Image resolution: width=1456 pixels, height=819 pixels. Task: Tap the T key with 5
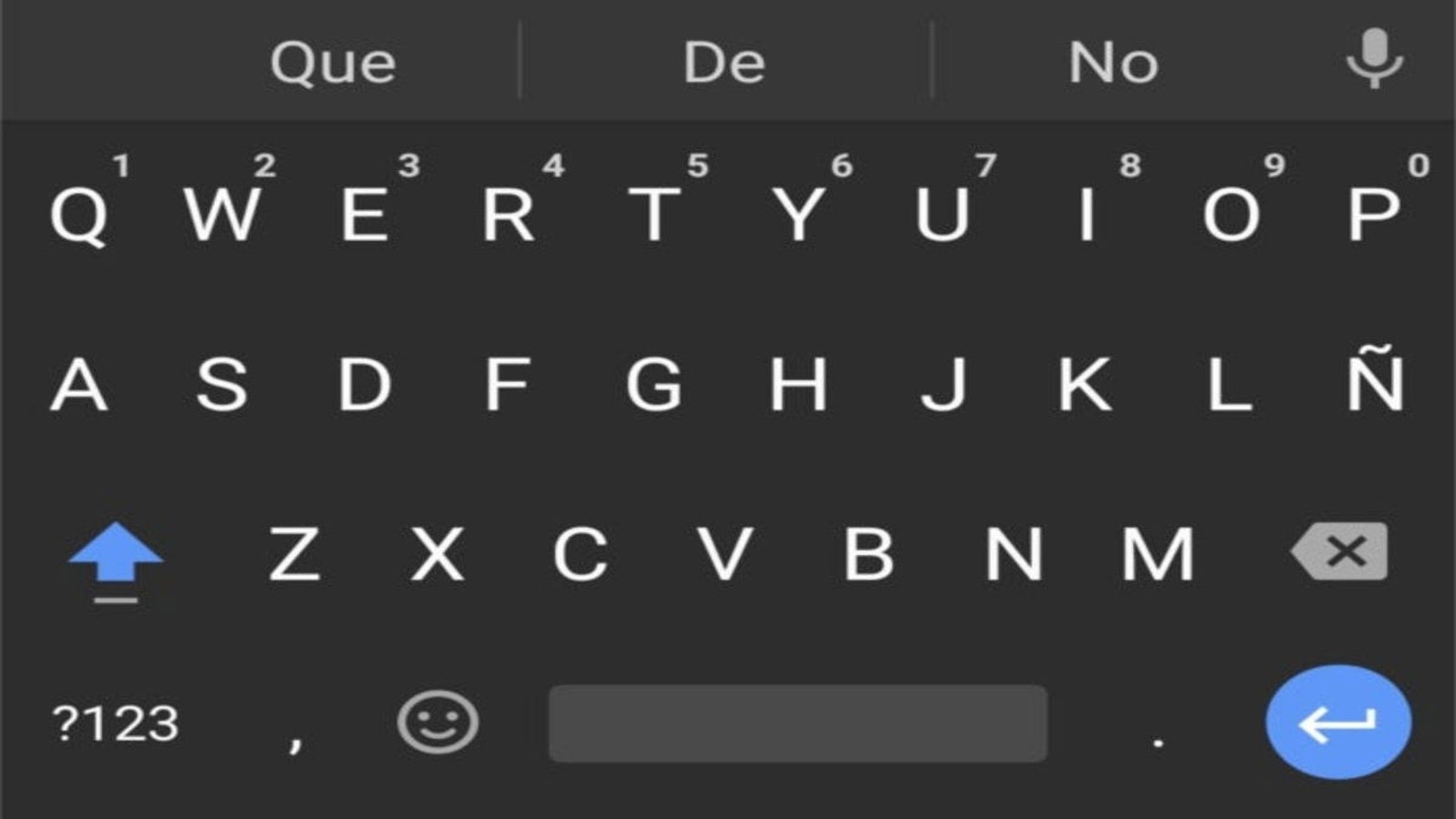pos(654,214)
